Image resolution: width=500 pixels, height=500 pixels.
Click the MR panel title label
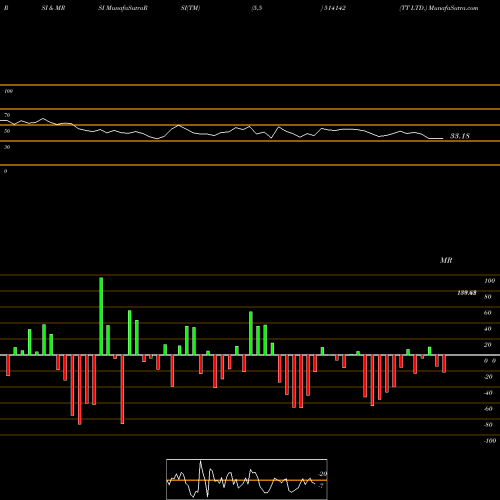(446, 260)
